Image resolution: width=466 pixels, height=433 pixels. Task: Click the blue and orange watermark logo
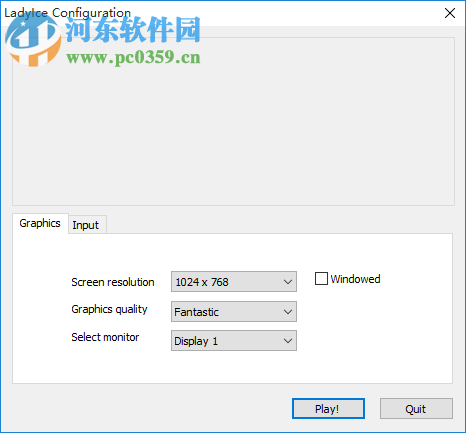tap(33, 40)
